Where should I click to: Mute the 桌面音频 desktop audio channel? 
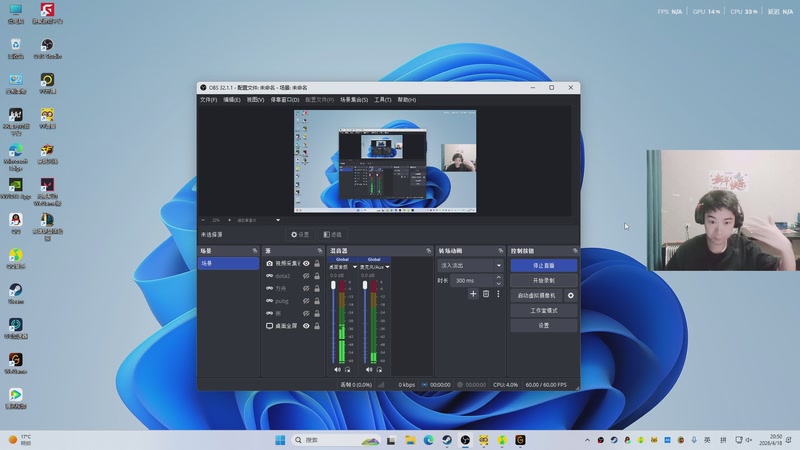point(337,369)
